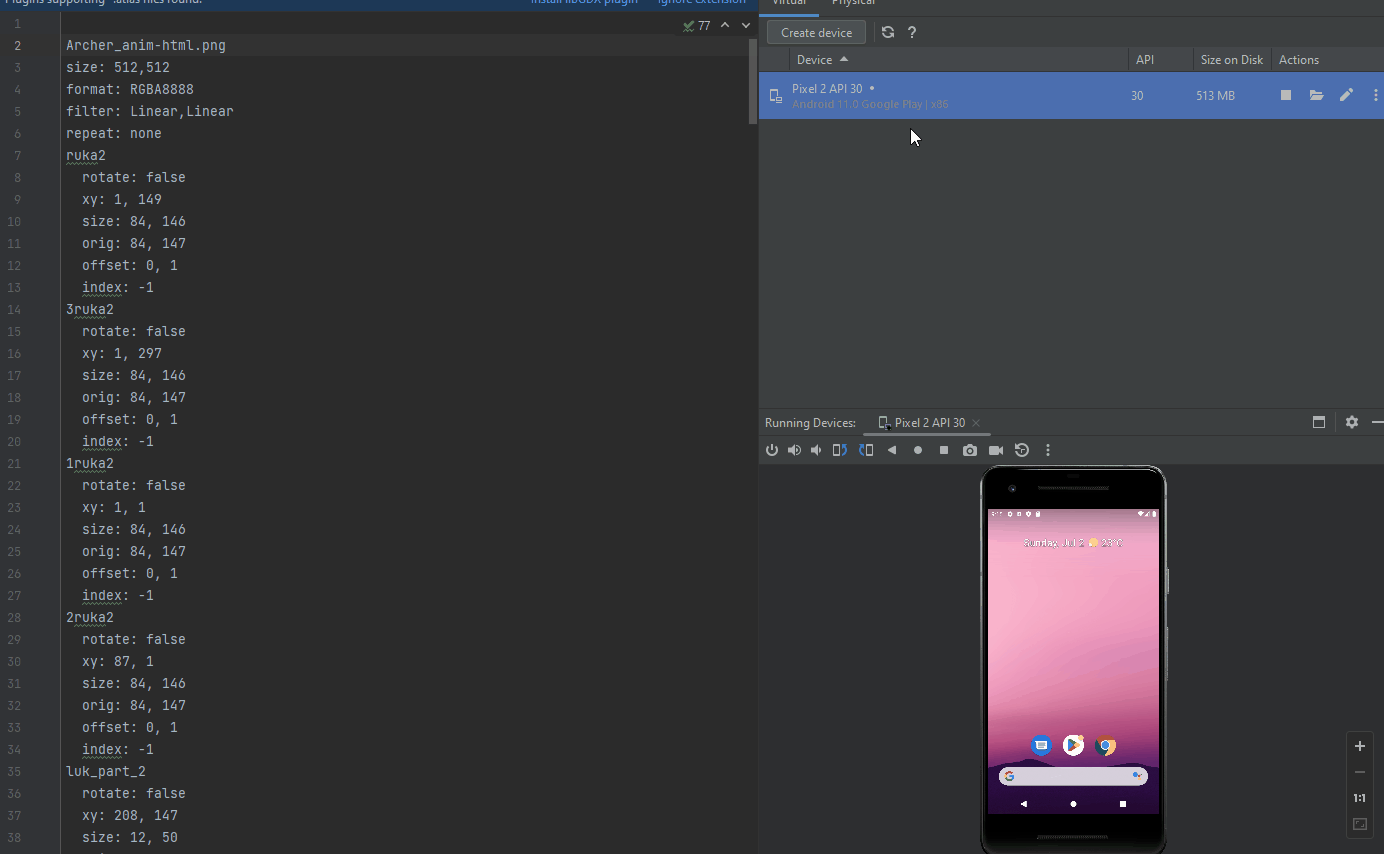
Task: Close the Pixel 2 API 30 running tab
Action: [976, 423]
